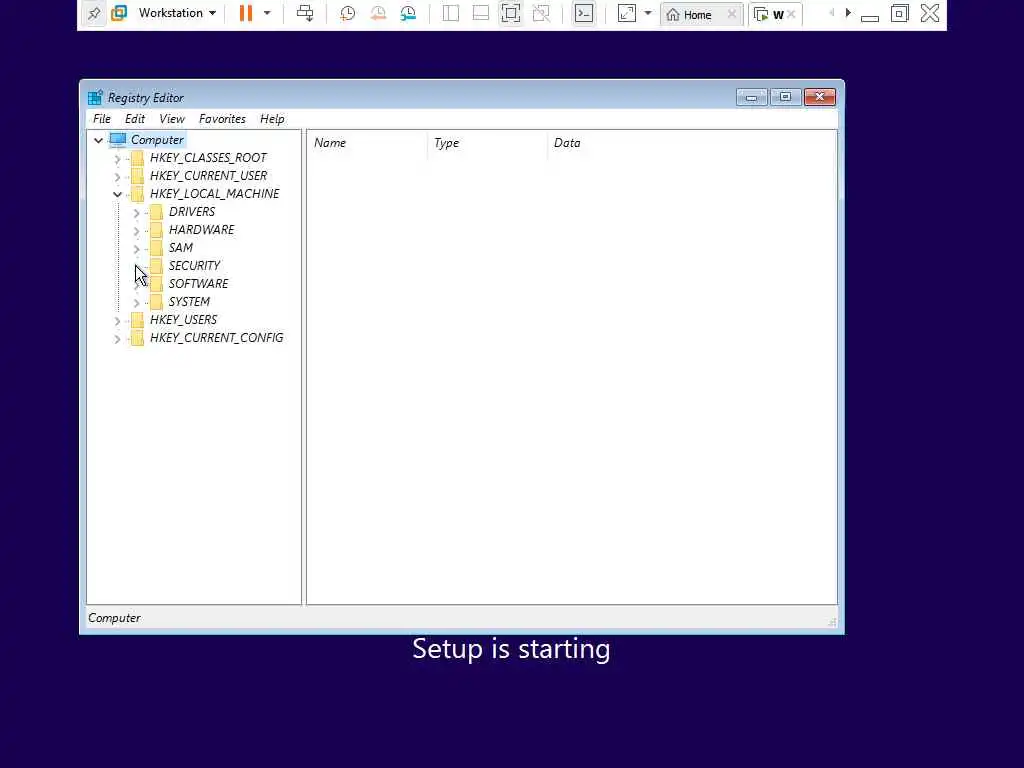Image resolution: width=1024 pixels, height=768 pixels.
Task: Collapse the Computer tree node
Action: 98,140
